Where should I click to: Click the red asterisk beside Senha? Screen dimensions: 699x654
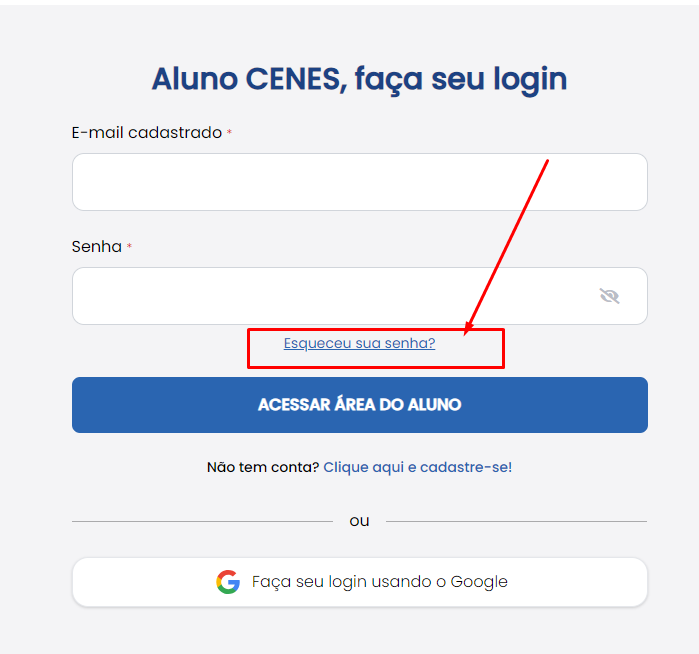[x=129, y=246]
